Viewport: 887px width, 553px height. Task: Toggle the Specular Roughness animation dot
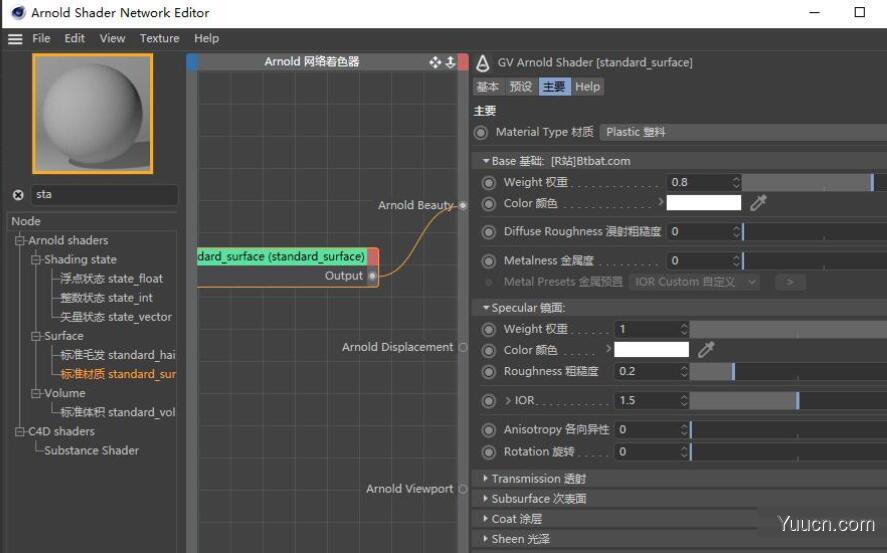[489, 372]
